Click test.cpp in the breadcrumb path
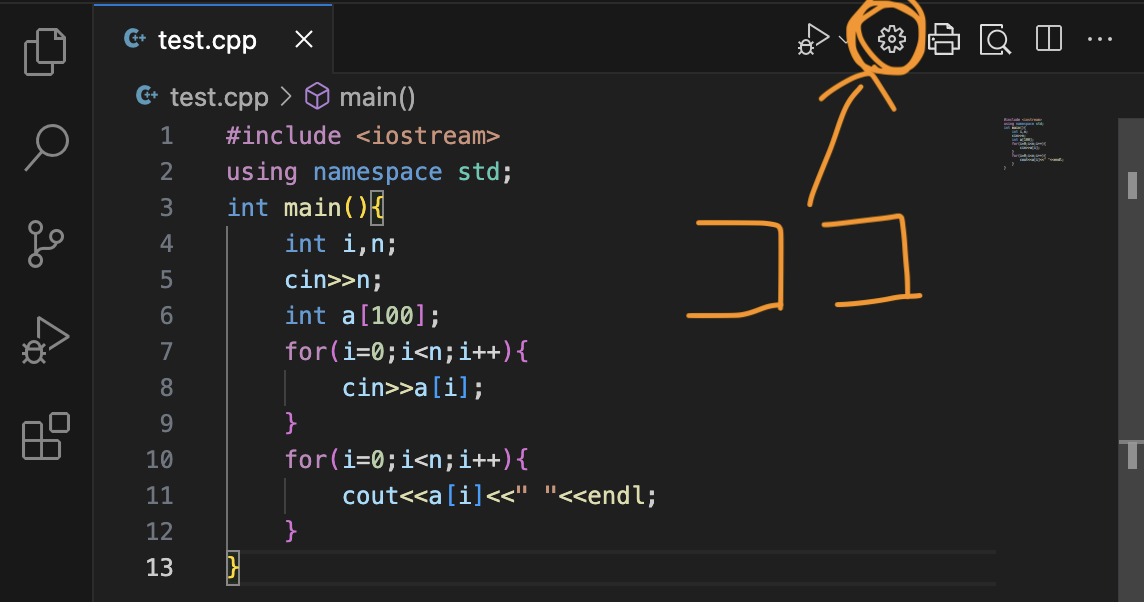1144x602 pixels. pyautogui.click(x=218, y=97)
